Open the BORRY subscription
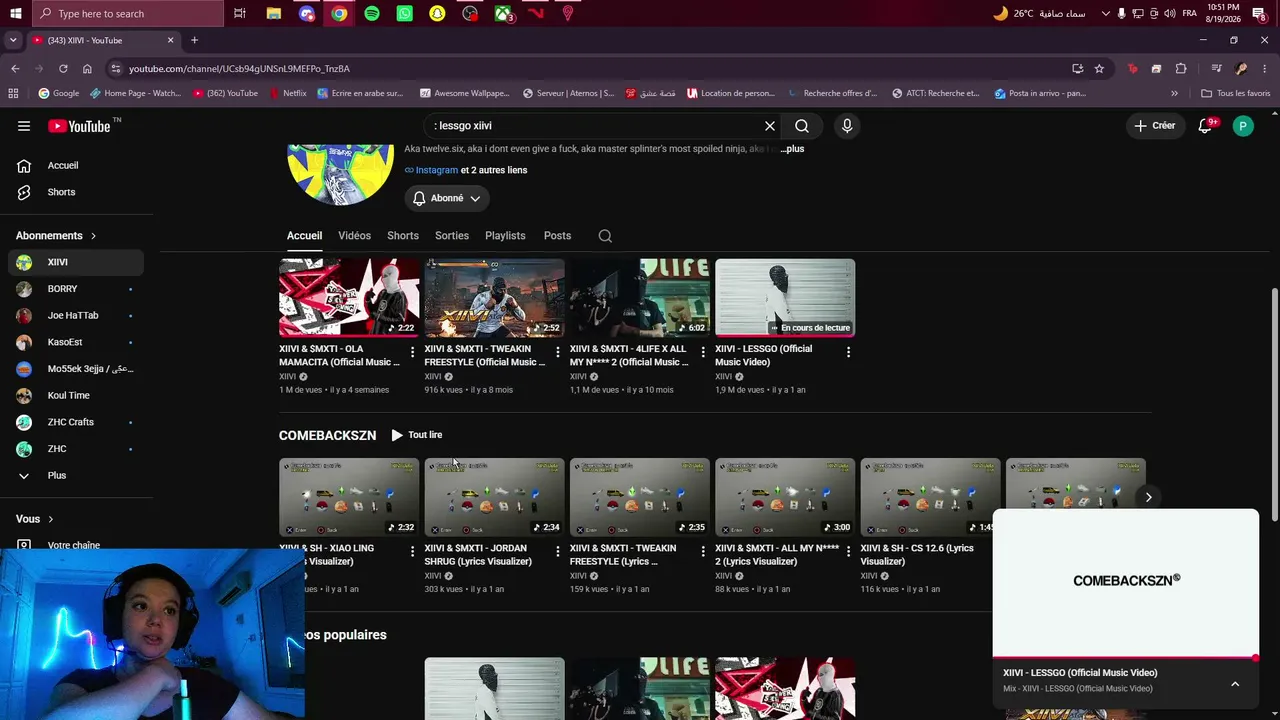 click(76, 289)
